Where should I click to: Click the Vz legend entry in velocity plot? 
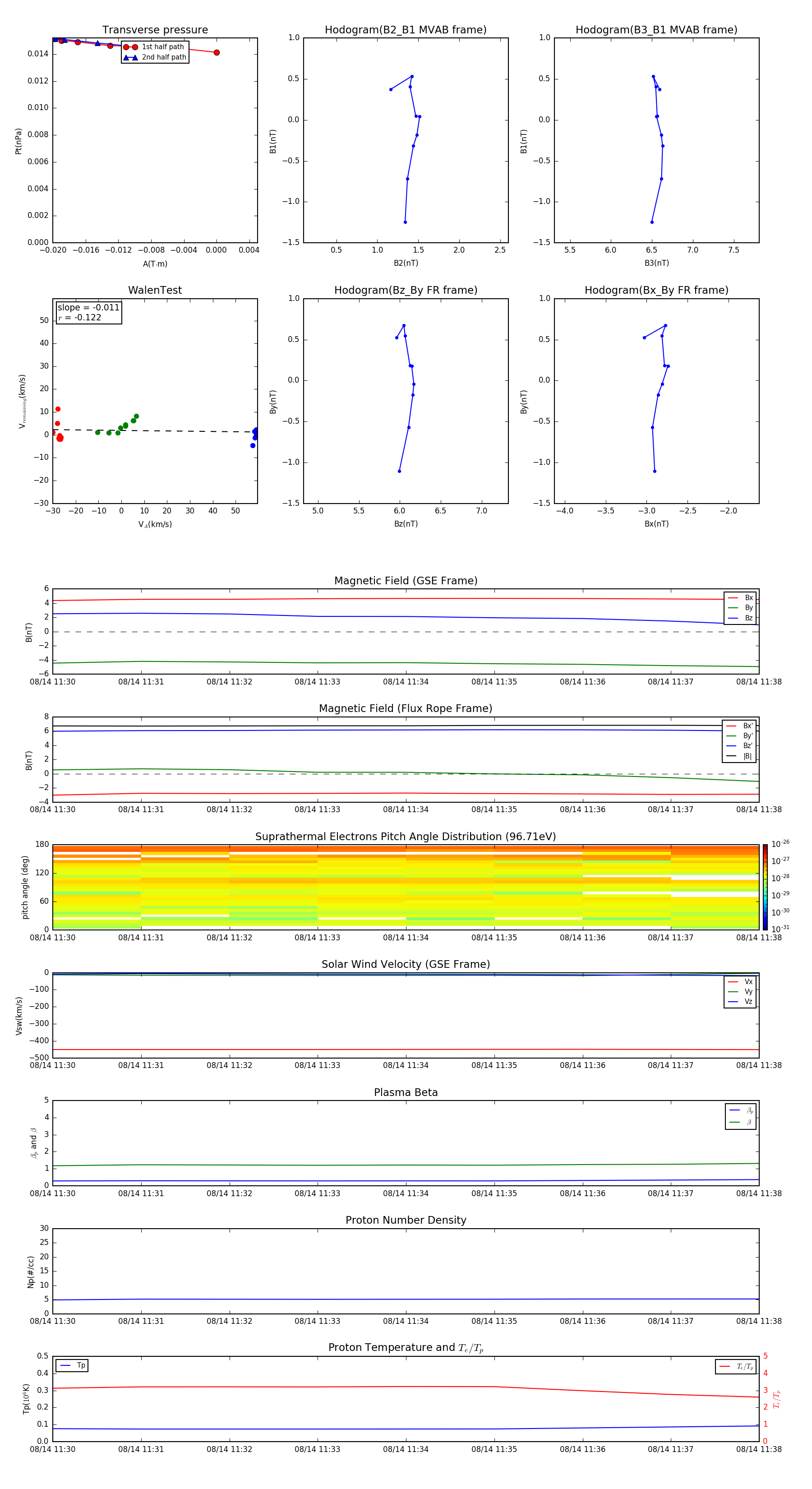point(740,1002)
